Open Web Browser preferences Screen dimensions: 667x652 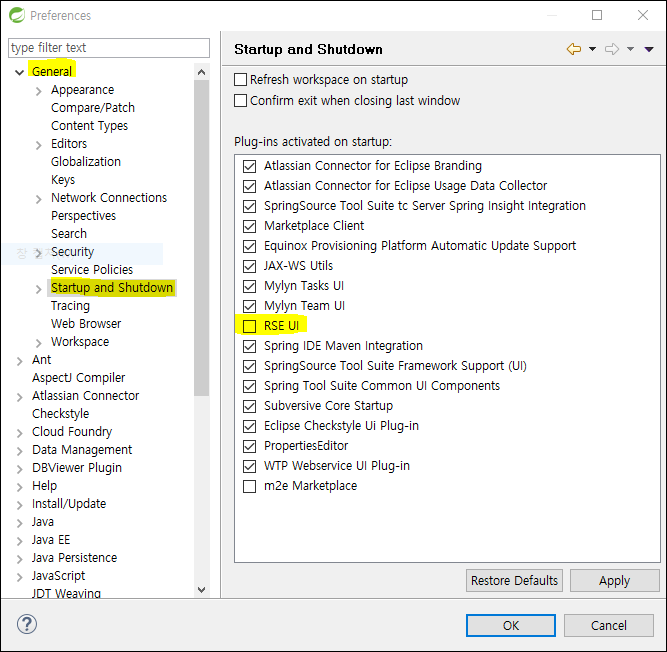tap(86, 324)
